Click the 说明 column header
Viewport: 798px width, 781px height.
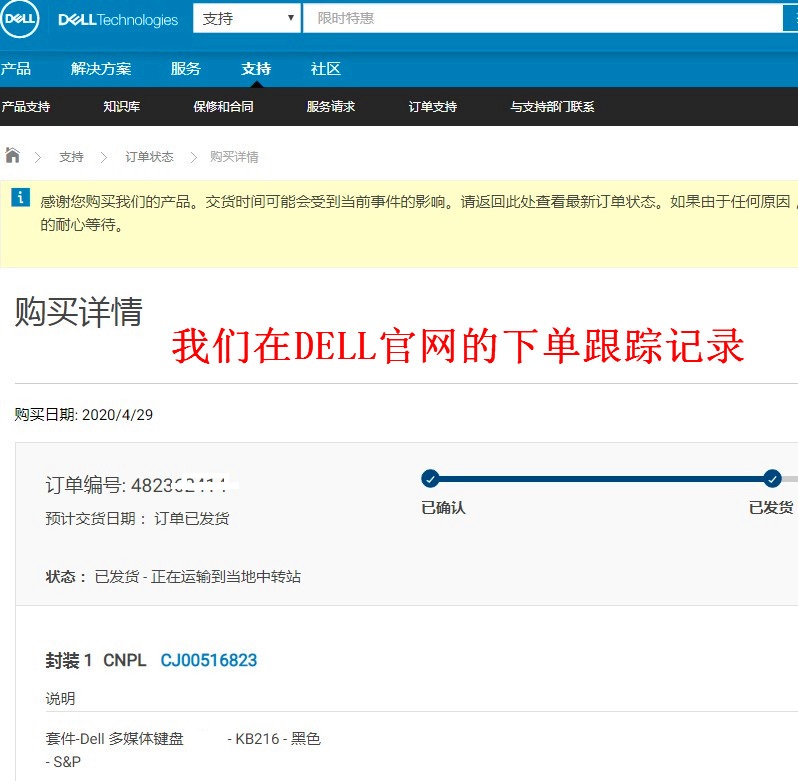click(60, 699)
